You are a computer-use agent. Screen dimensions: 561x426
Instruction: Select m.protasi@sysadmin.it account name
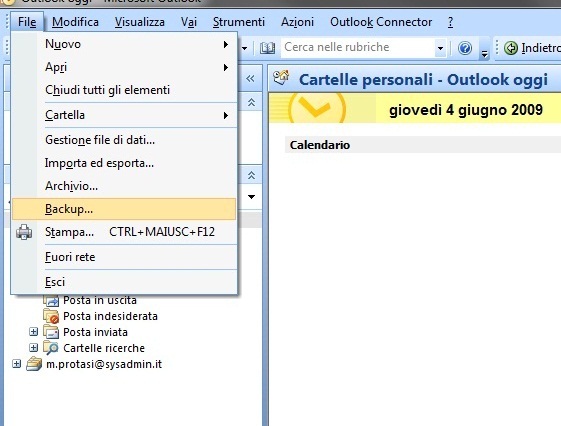104,364
